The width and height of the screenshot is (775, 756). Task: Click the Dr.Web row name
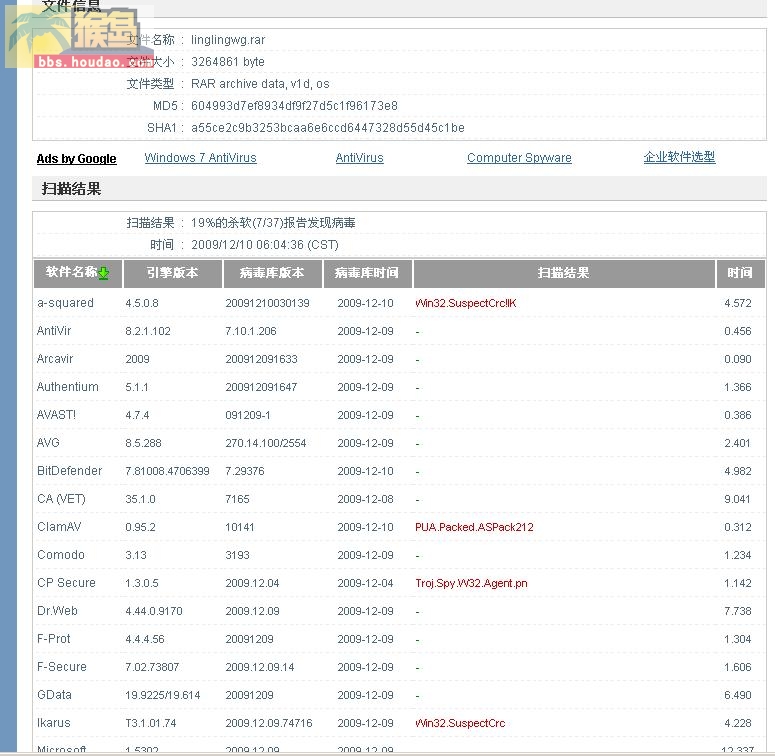tap(57, 611)
